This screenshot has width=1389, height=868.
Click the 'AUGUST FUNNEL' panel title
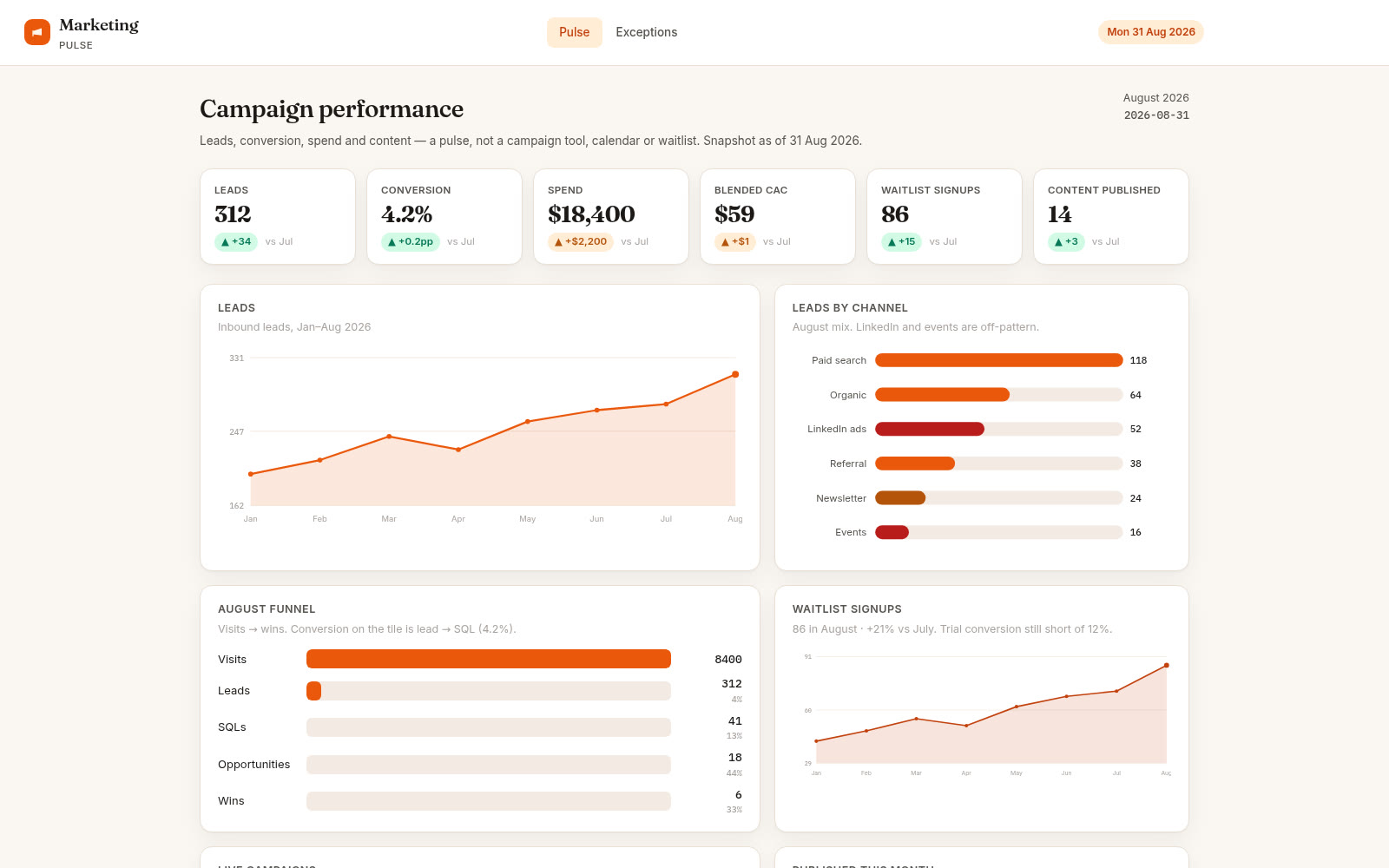tap(267, 609)
